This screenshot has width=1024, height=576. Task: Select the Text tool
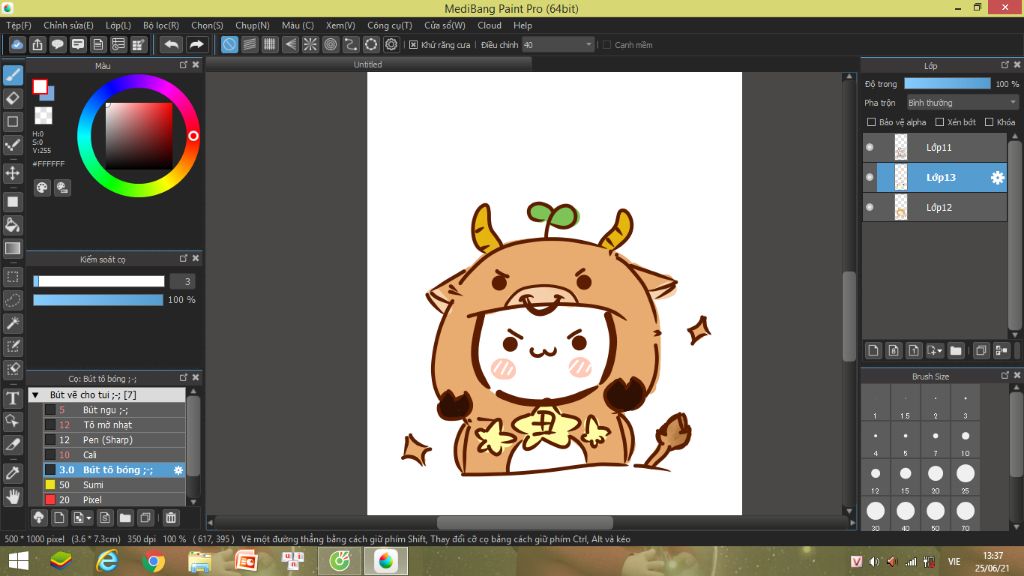click(x=12, y=398)
